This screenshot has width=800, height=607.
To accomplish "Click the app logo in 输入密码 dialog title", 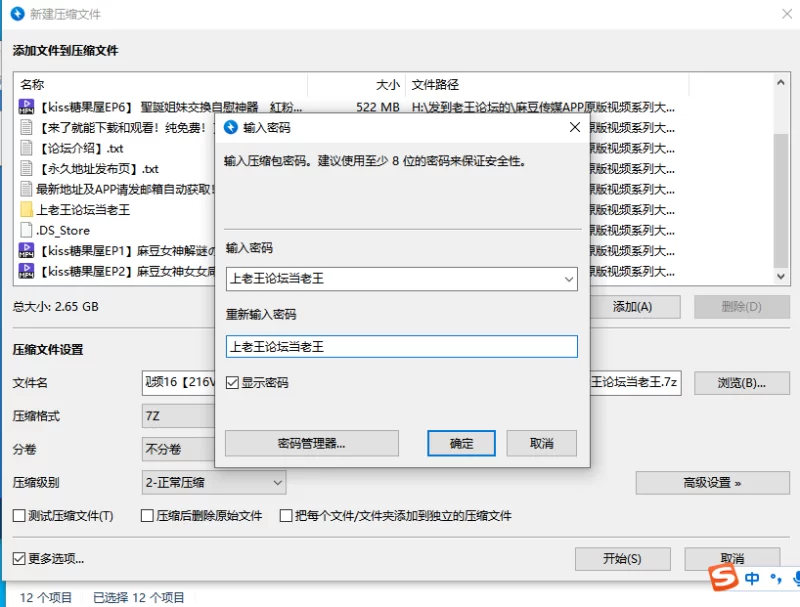I will [231, 127].
